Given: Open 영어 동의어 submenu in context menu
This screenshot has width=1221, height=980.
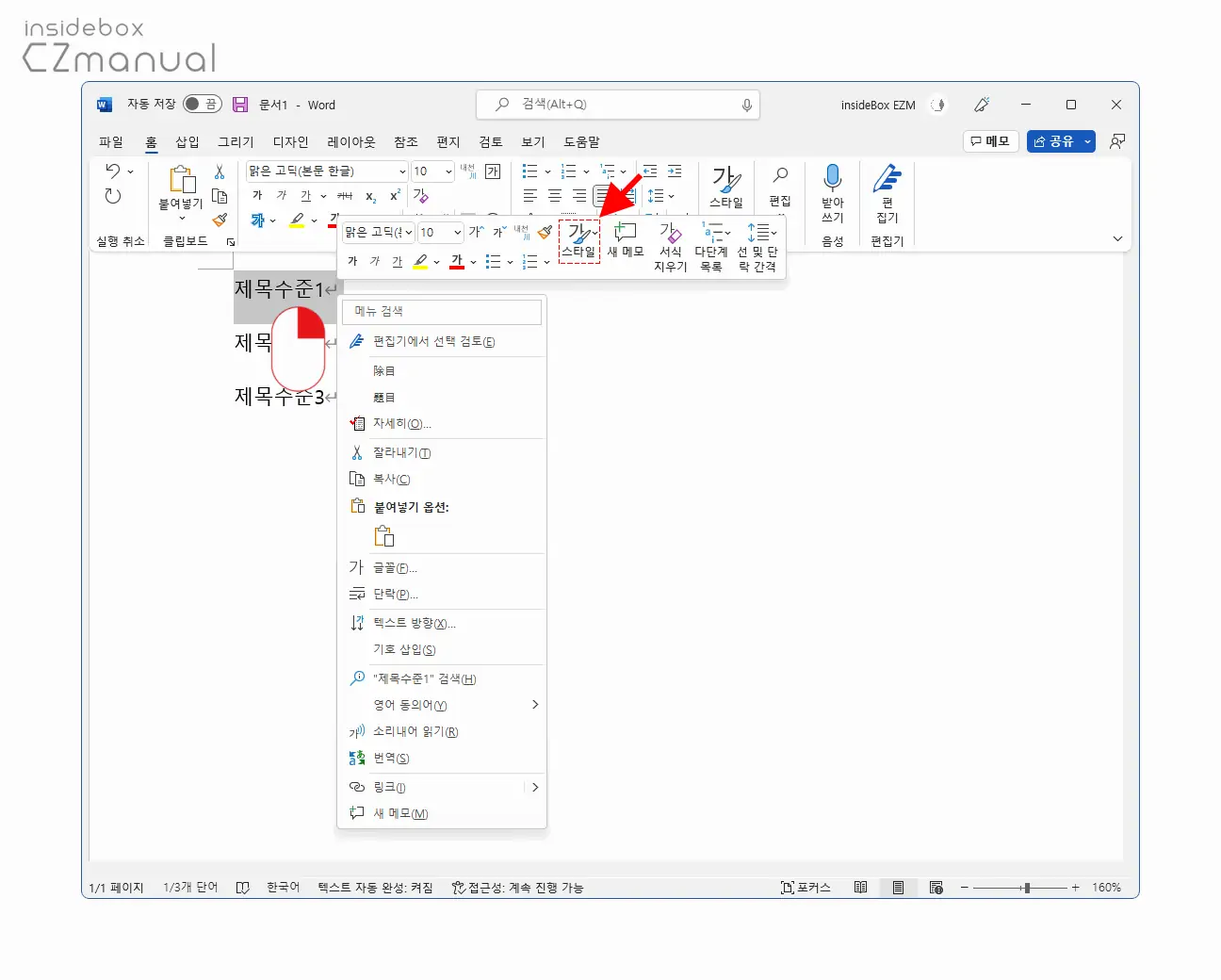Looking at the screenshot, I should coord(443,705).
